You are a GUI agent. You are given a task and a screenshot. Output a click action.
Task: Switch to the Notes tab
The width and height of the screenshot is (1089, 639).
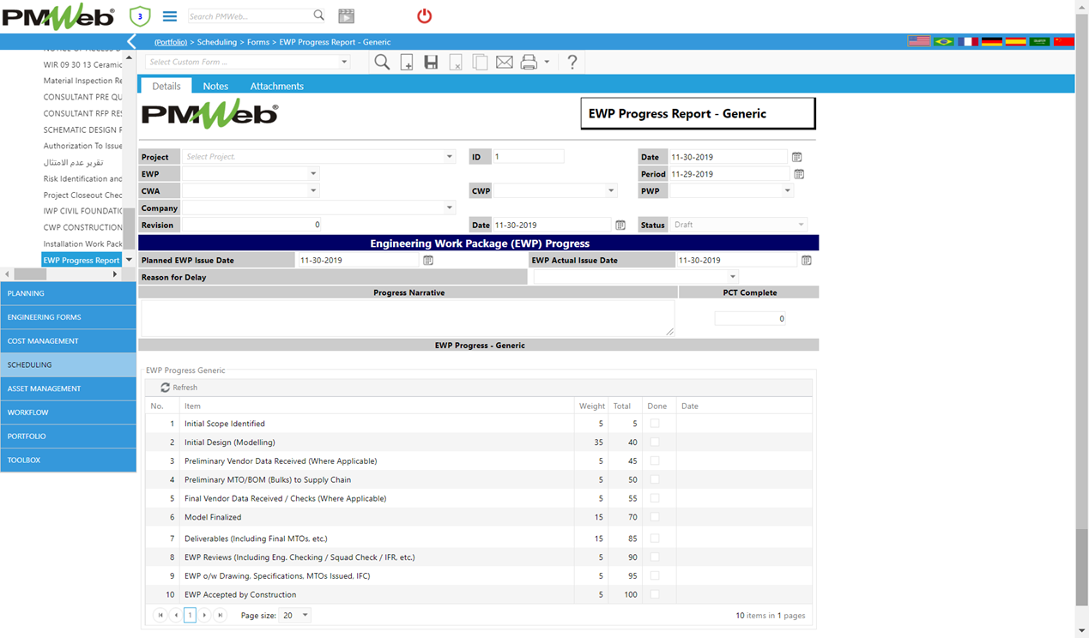215,86
